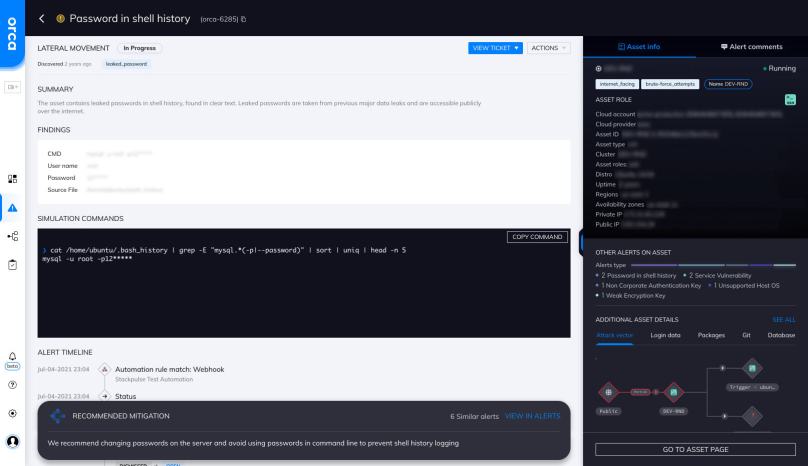Click the beta notifications bell icon
Image resolution: width=808 pixels, height=466 pixels.
click(x=12, y=356)
